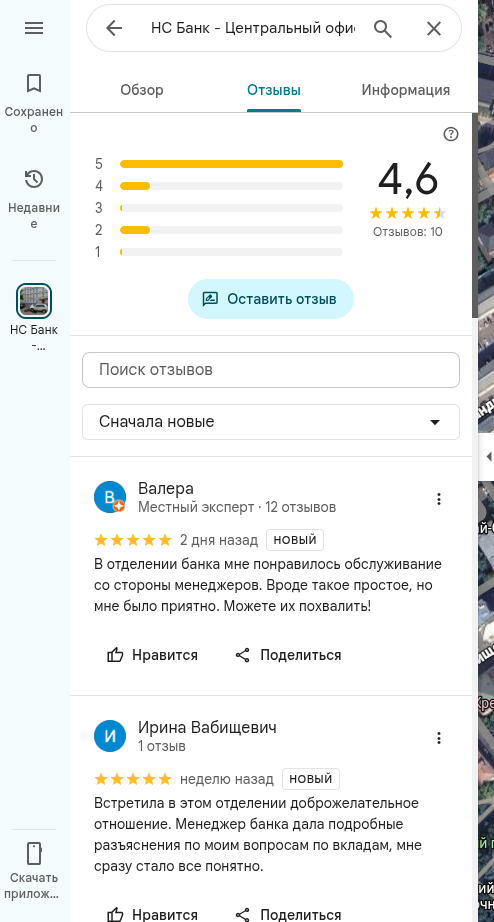Click the overall rating stars under 4,6

tap(408, 213)
